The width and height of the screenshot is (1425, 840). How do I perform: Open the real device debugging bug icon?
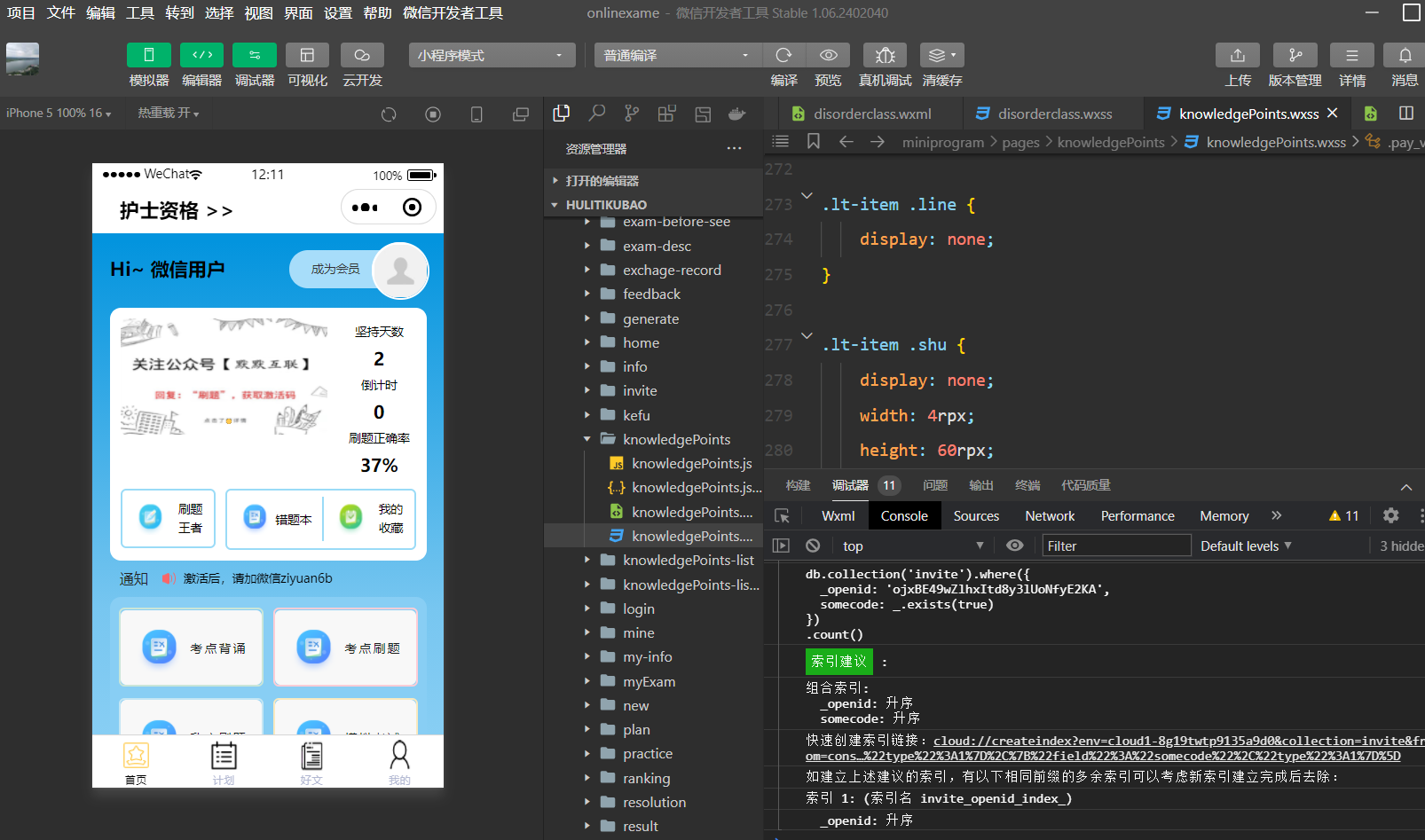click(x=885, y=55)
